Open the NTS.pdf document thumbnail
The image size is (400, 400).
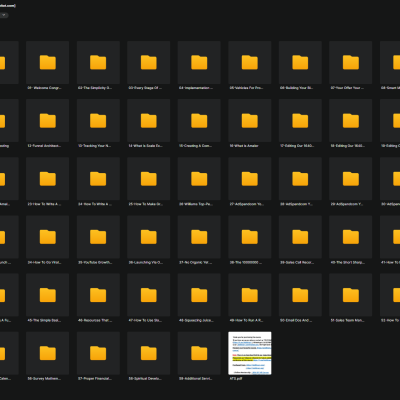click(x=250, y=353)
